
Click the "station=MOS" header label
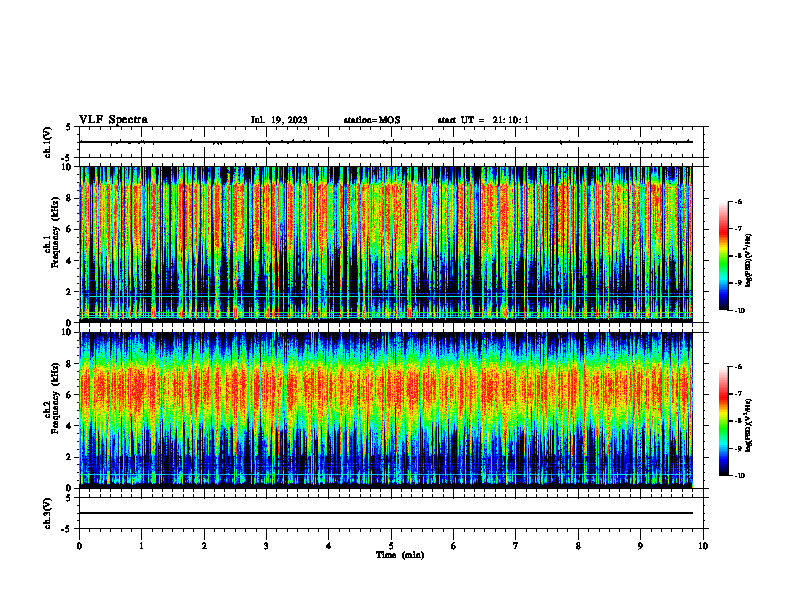pyautogui.click(x=372, y=120)
